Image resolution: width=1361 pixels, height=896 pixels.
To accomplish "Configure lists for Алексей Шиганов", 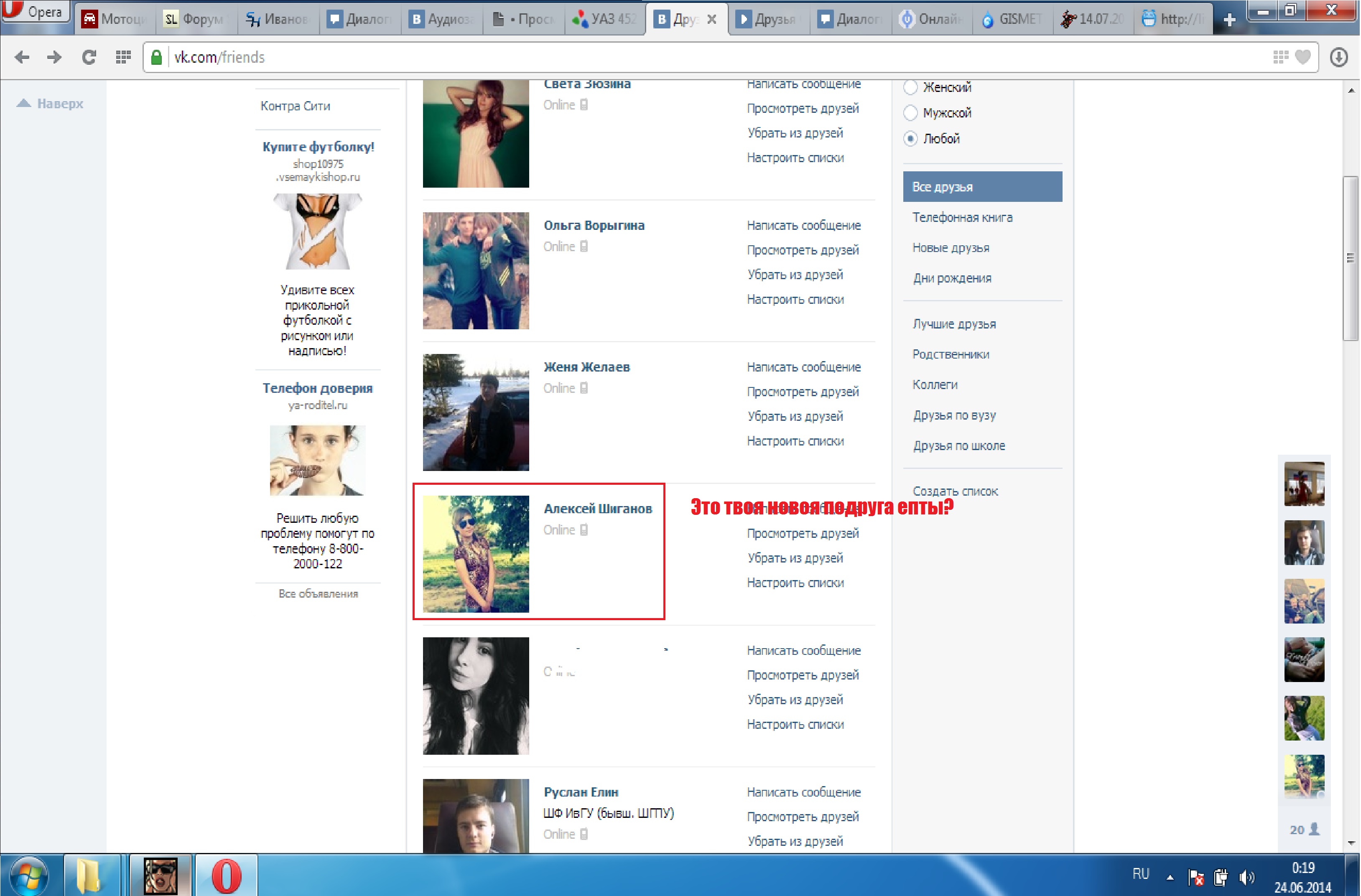I will point(795,583).
